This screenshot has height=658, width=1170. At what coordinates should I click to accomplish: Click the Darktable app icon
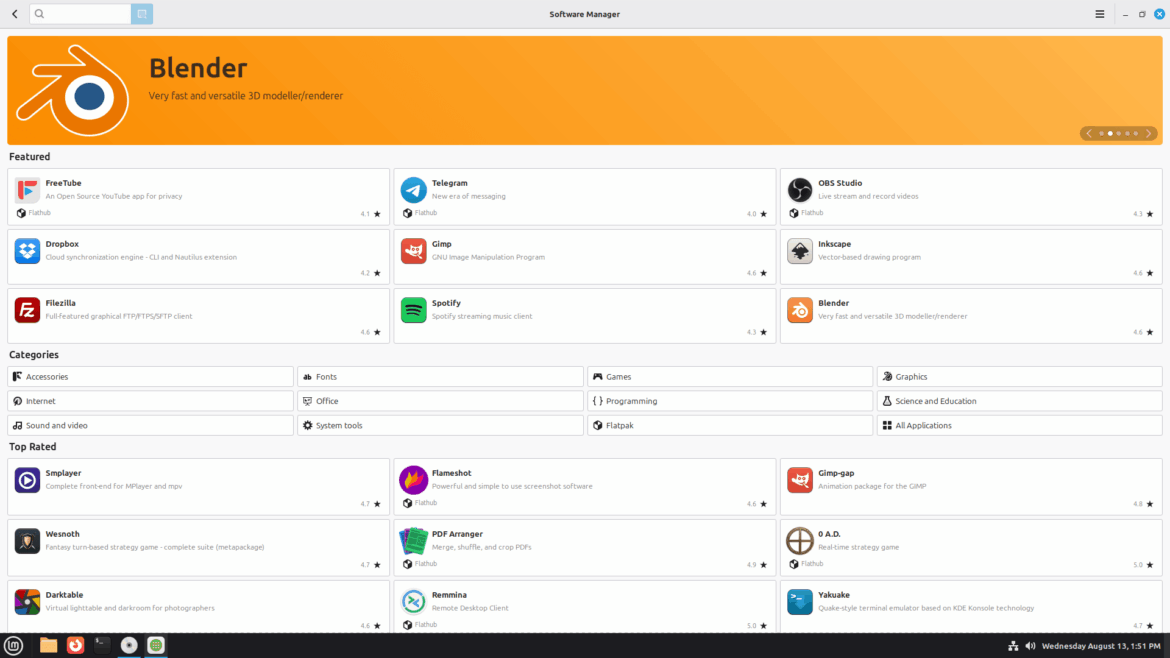point(27,601)
